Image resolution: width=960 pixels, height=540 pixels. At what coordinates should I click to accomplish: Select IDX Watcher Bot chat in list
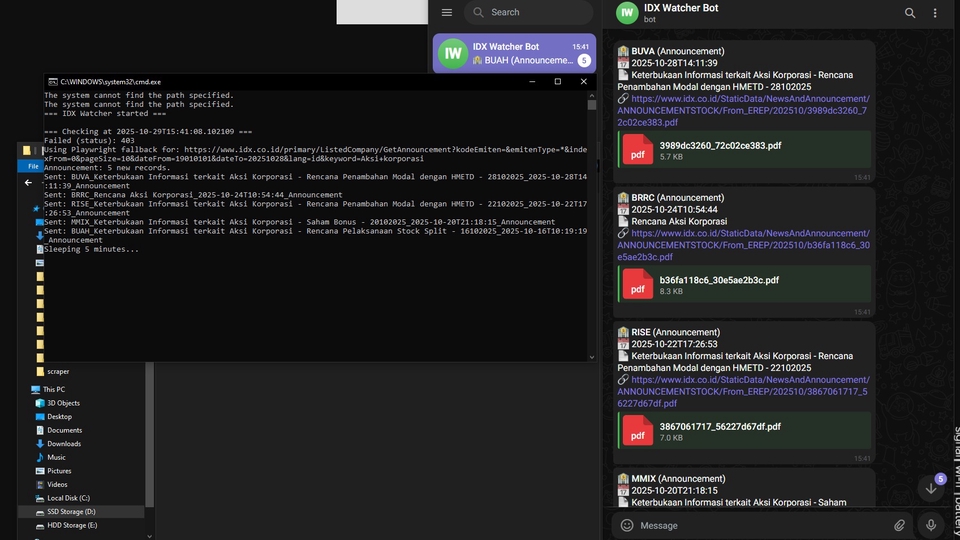coord(514,53)
